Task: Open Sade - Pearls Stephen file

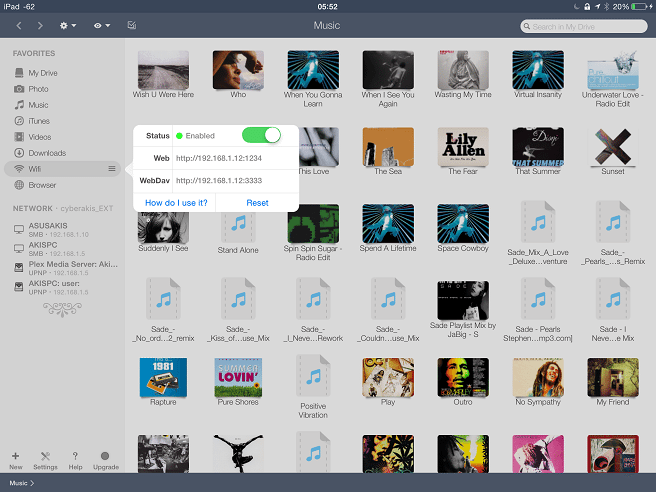Action: pos(538,310)
